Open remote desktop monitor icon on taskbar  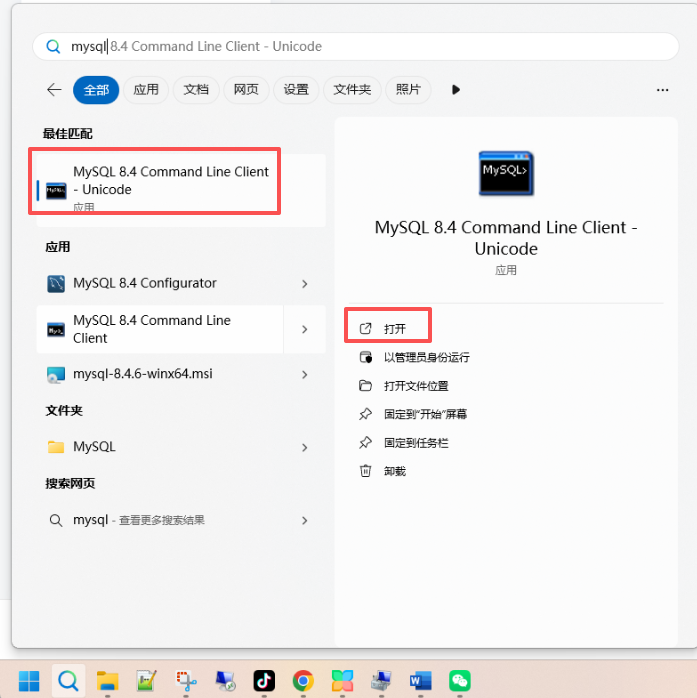pyautogui.click(x=225, y=681)
